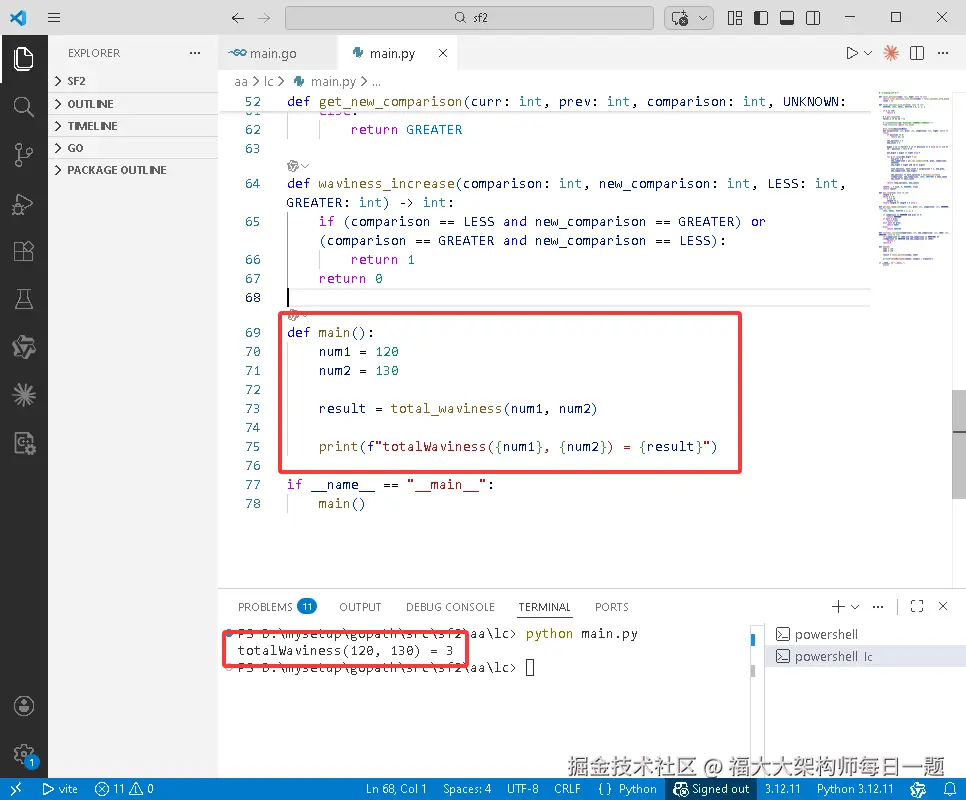The width and height of the screenshot is (966, 800).
Task: Toggle bottom panel visibility
Action: pyautogui.click(x=787, y=18)
